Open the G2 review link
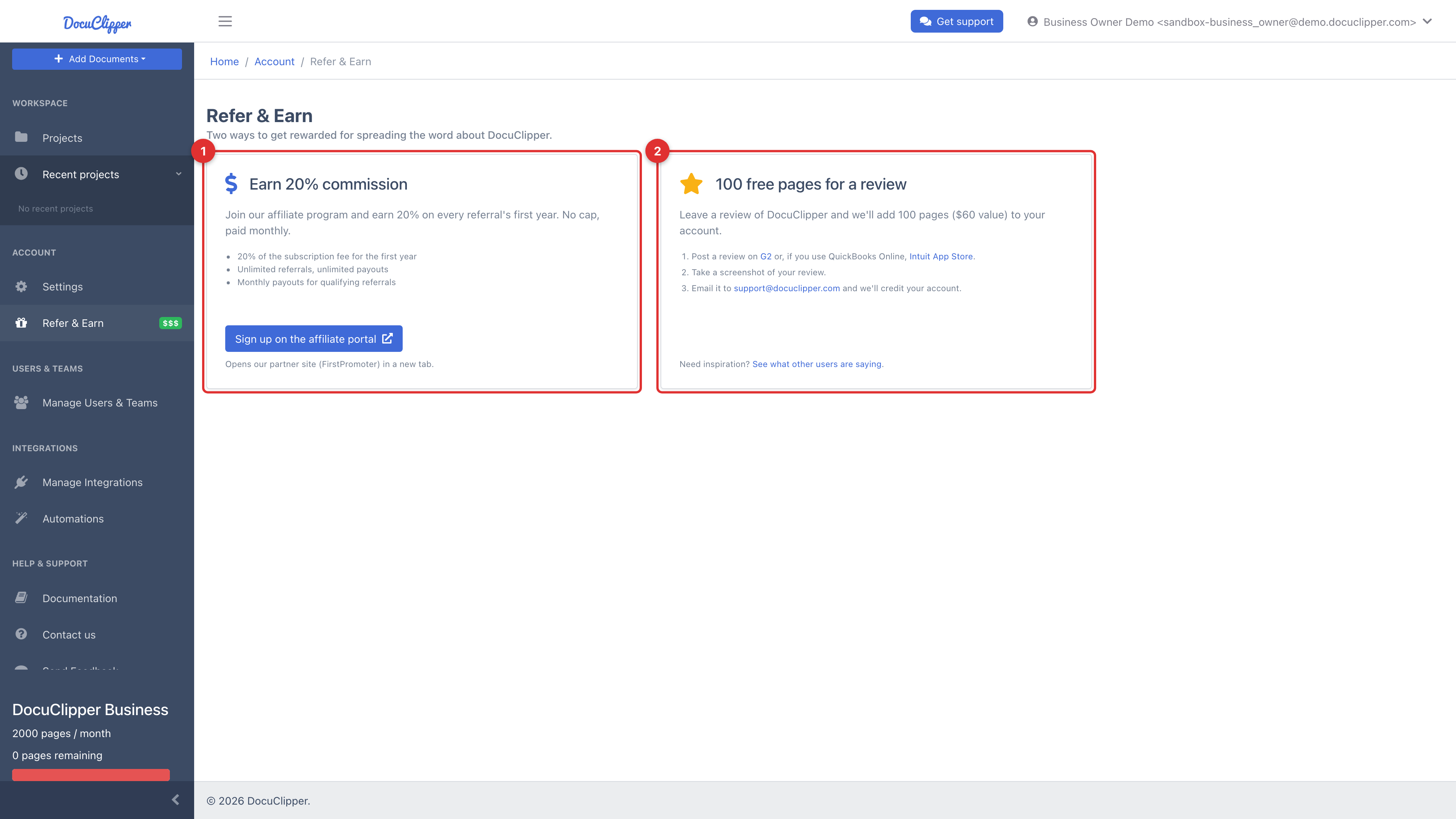This screenshot has height=819, width=1456. pos(766,257)
